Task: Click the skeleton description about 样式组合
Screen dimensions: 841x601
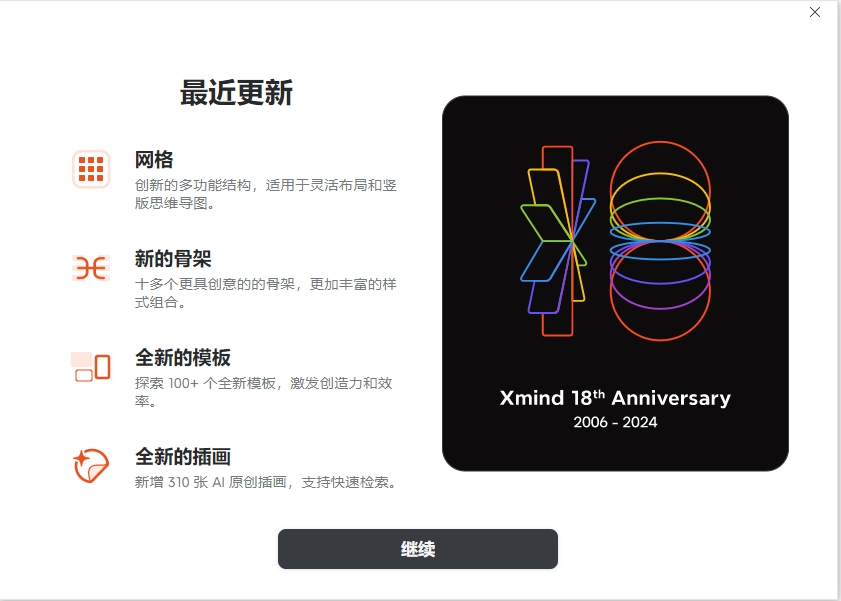Action: [265, 293]
